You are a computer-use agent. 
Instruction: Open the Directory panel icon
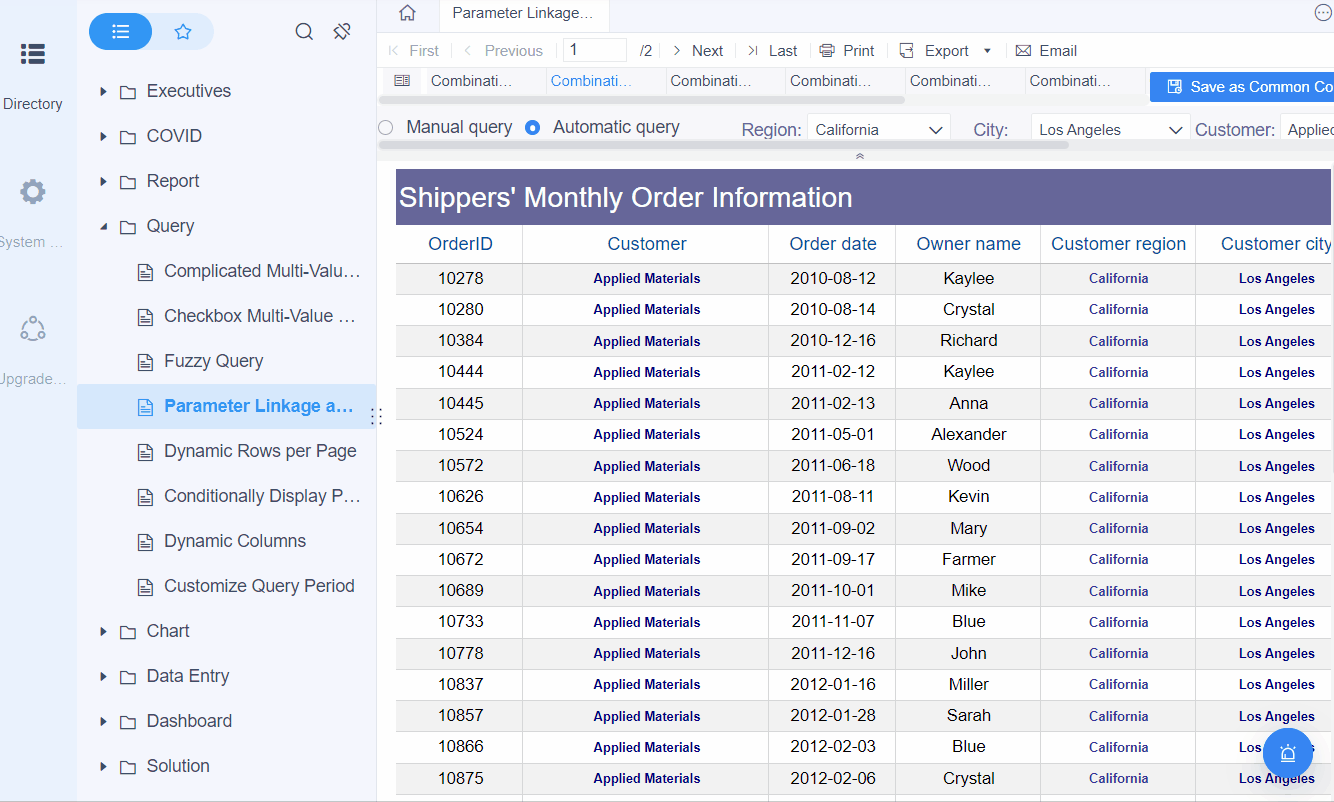coord(32,54)
